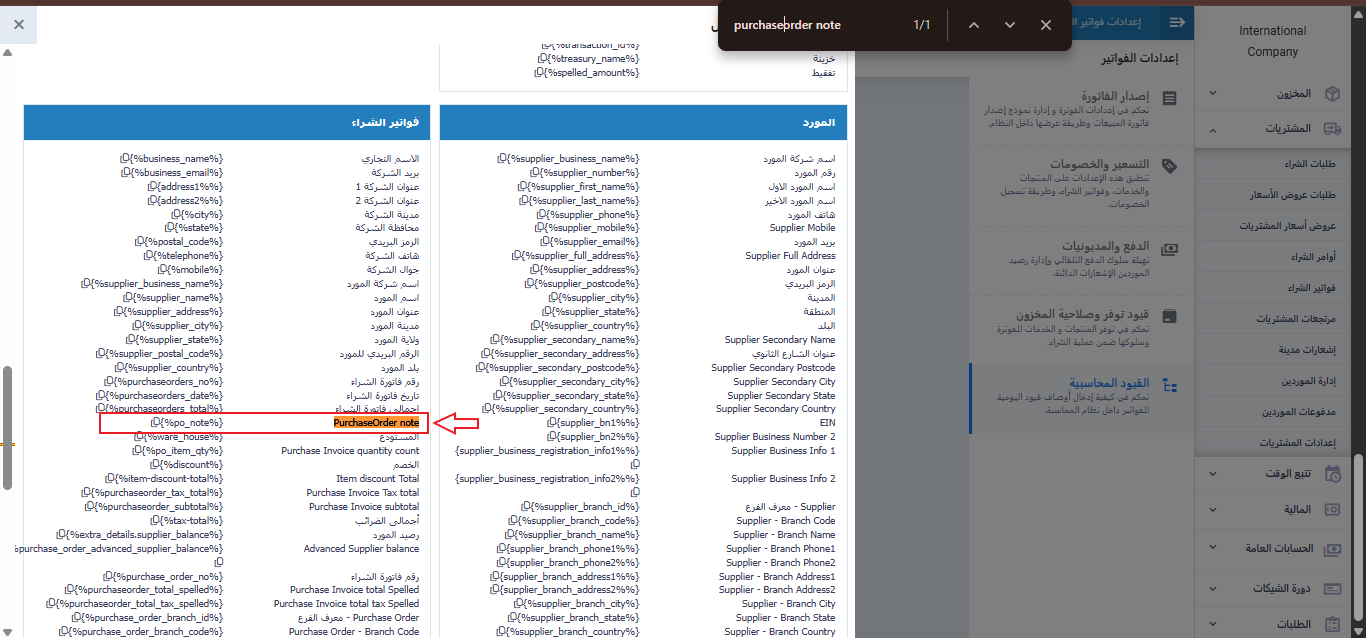Click the placeholder panel vertical scrollbar thumb
This screenshot has height=638, width=1366.
7,427
